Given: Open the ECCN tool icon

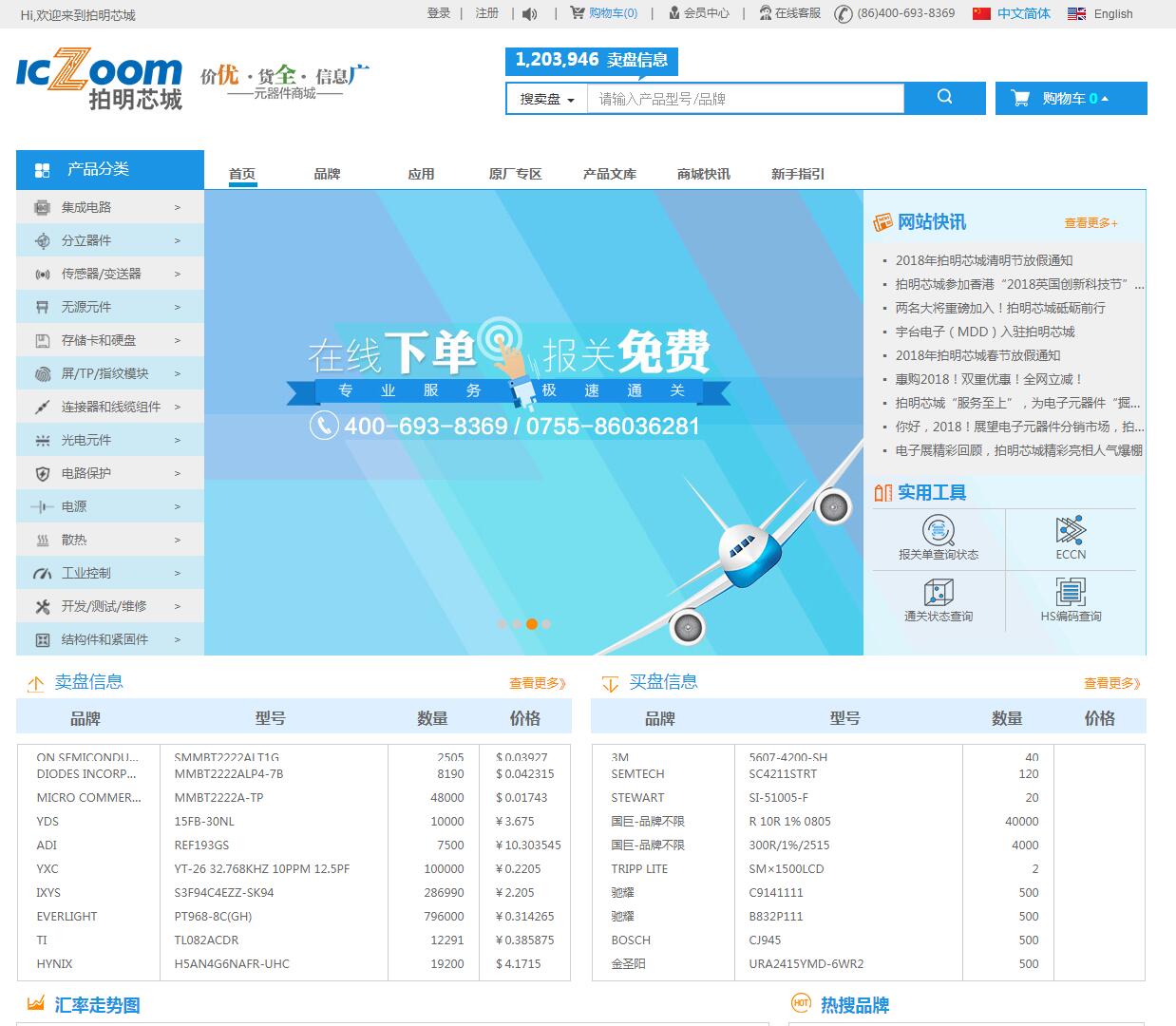Looking at the screenshot, I should (1071, 530).
